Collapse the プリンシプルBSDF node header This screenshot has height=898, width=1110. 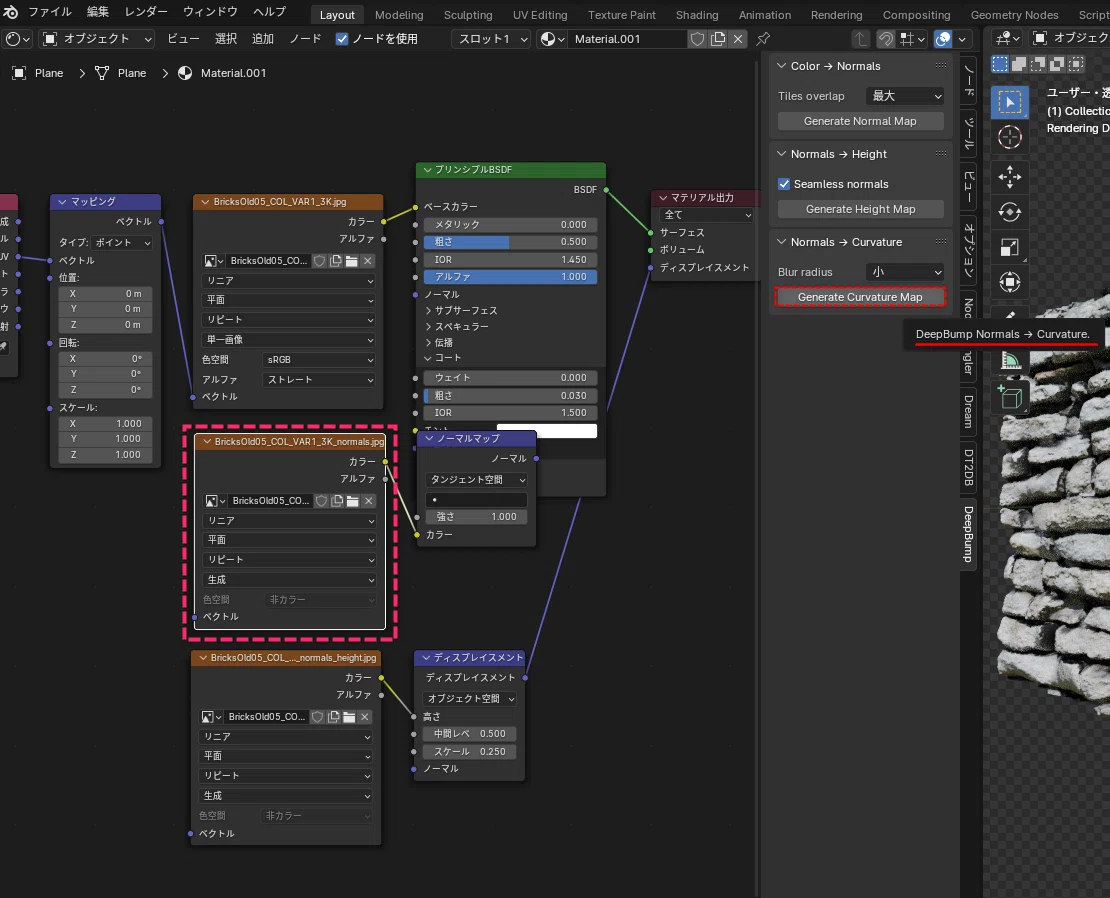(428, 170)
